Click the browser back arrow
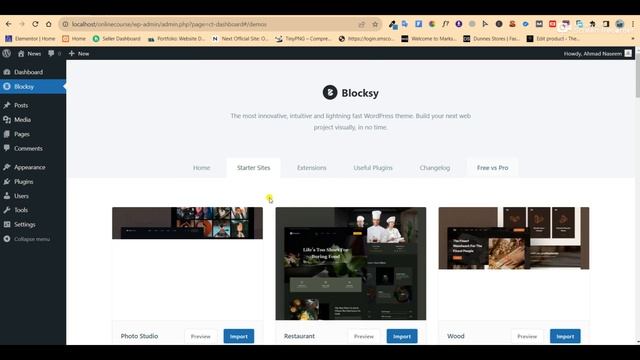Screen dimensions: 640x360 tap(9, 24)
